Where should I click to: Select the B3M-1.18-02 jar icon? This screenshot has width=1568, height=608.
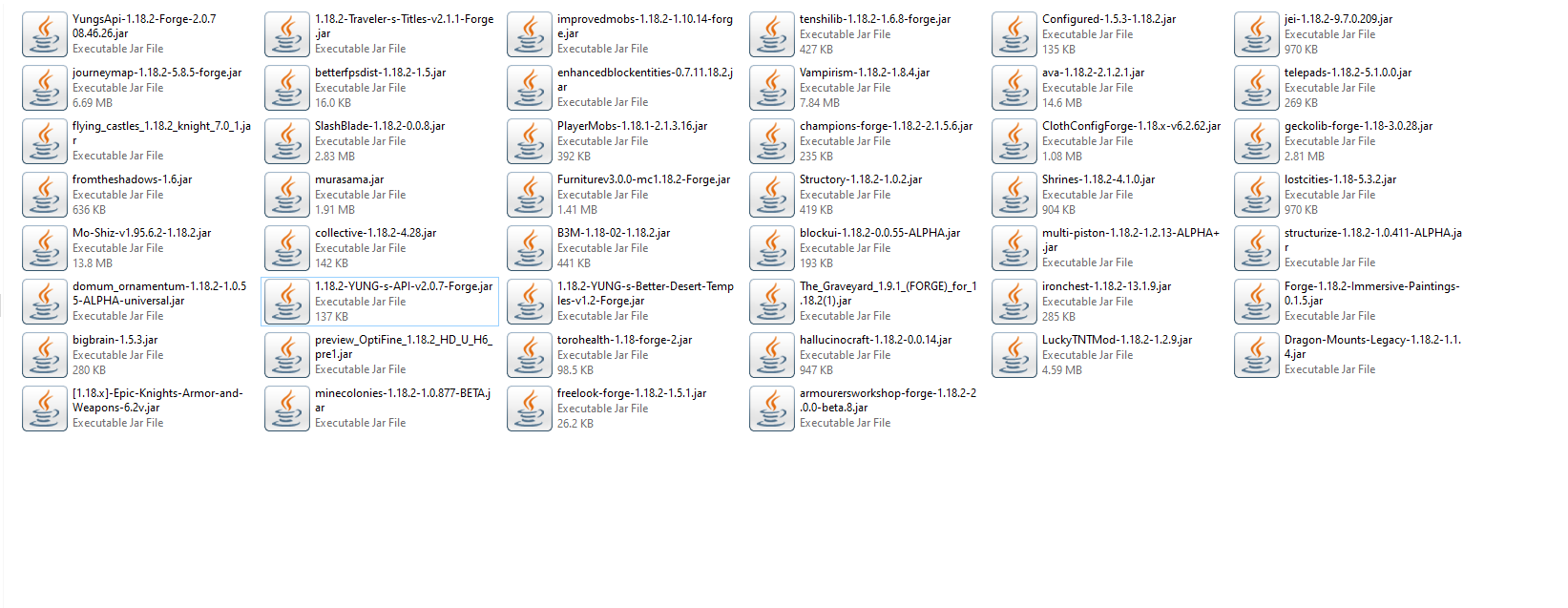529,248
